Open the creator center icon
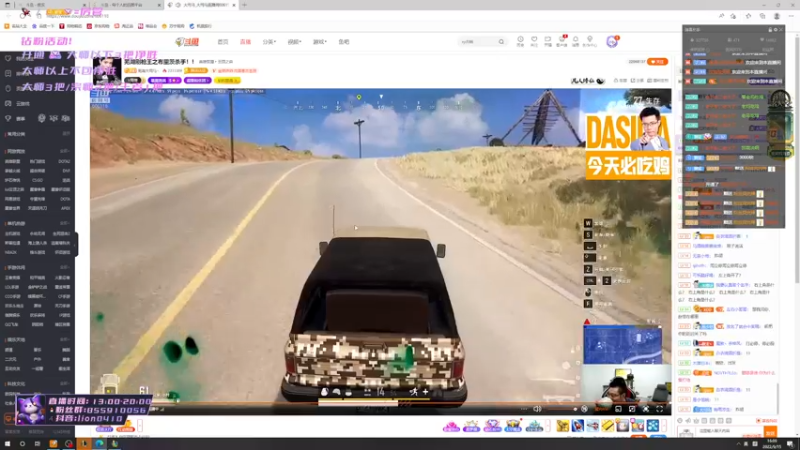This screenshot has height=450, width=800. (589, 41)
